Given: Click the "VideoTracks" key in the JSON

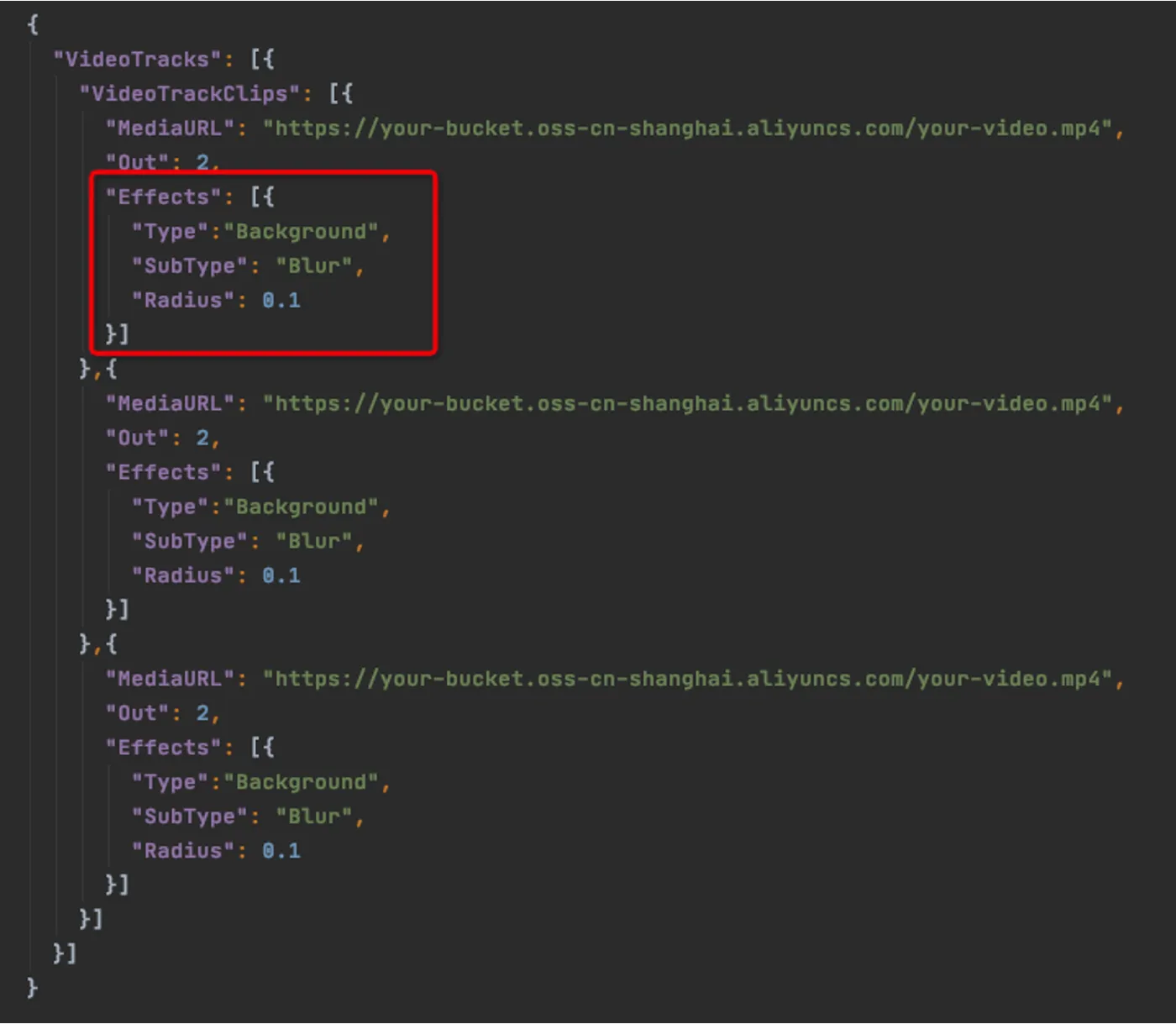Looking at the screenshot, I should click(137, 60).
